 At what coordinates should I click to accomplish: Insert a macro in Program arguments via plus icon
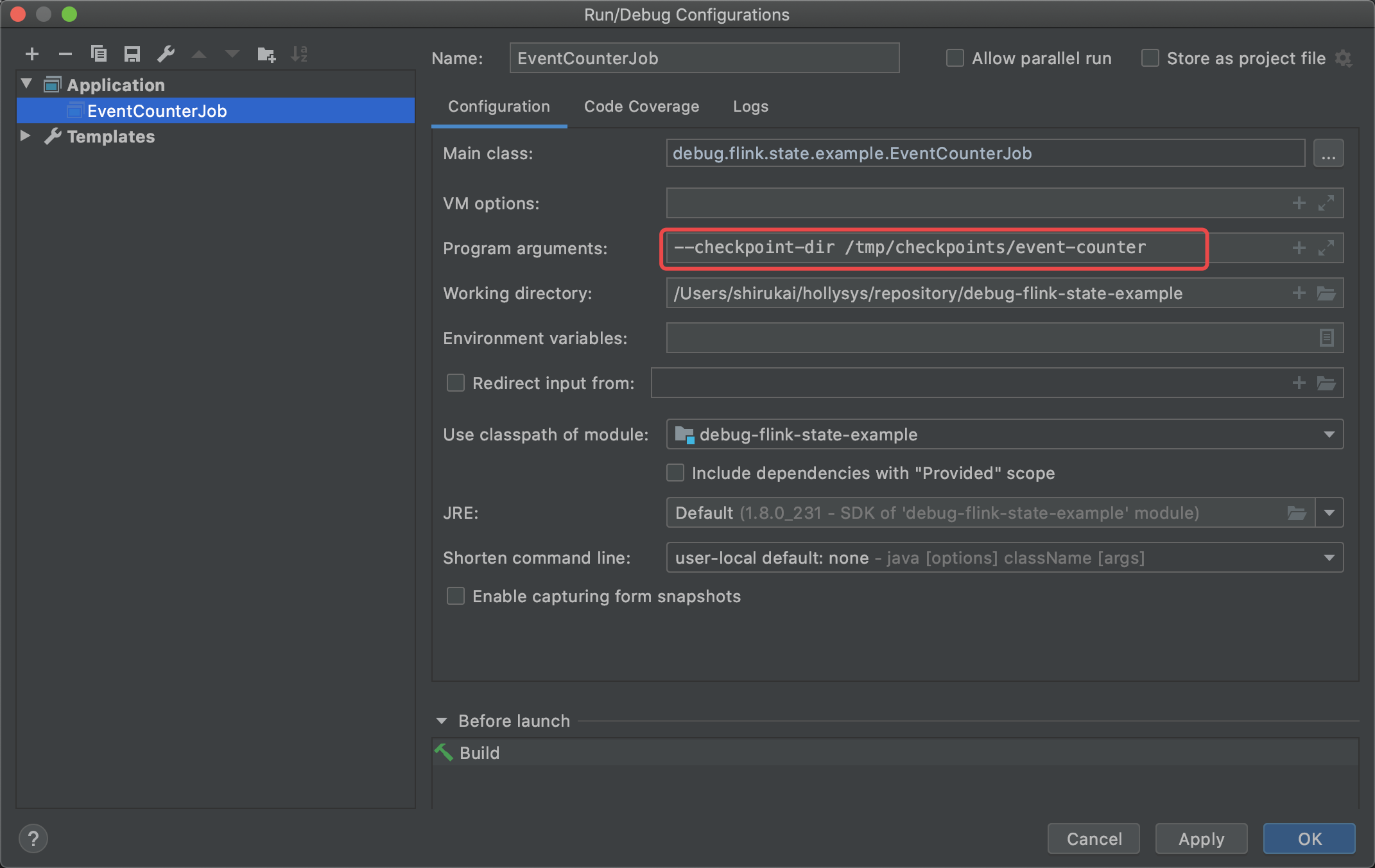pos(1299,248)
